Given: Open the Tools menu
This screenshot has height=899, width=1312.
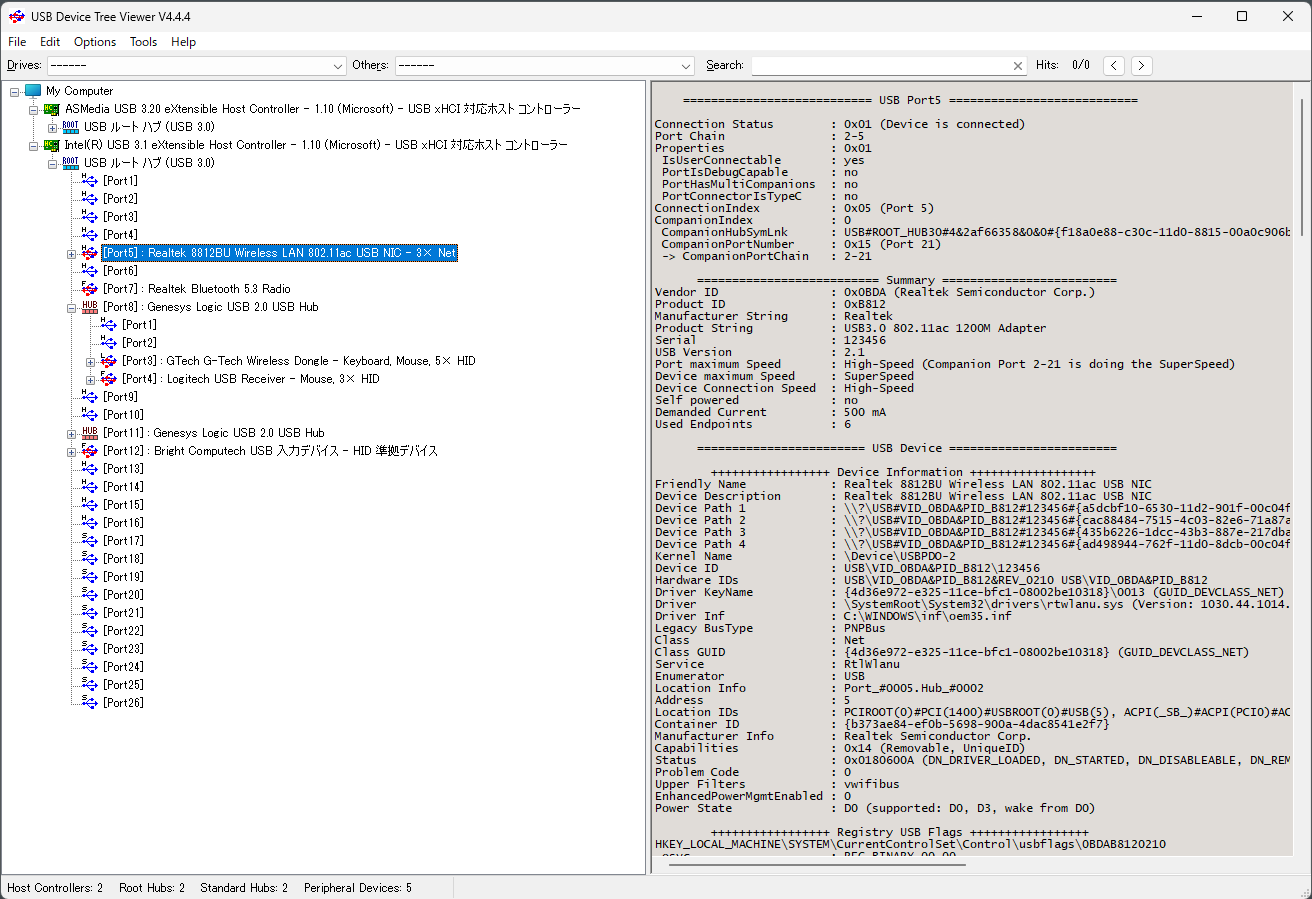Looking at the screenshot, I should coord(143,42).
